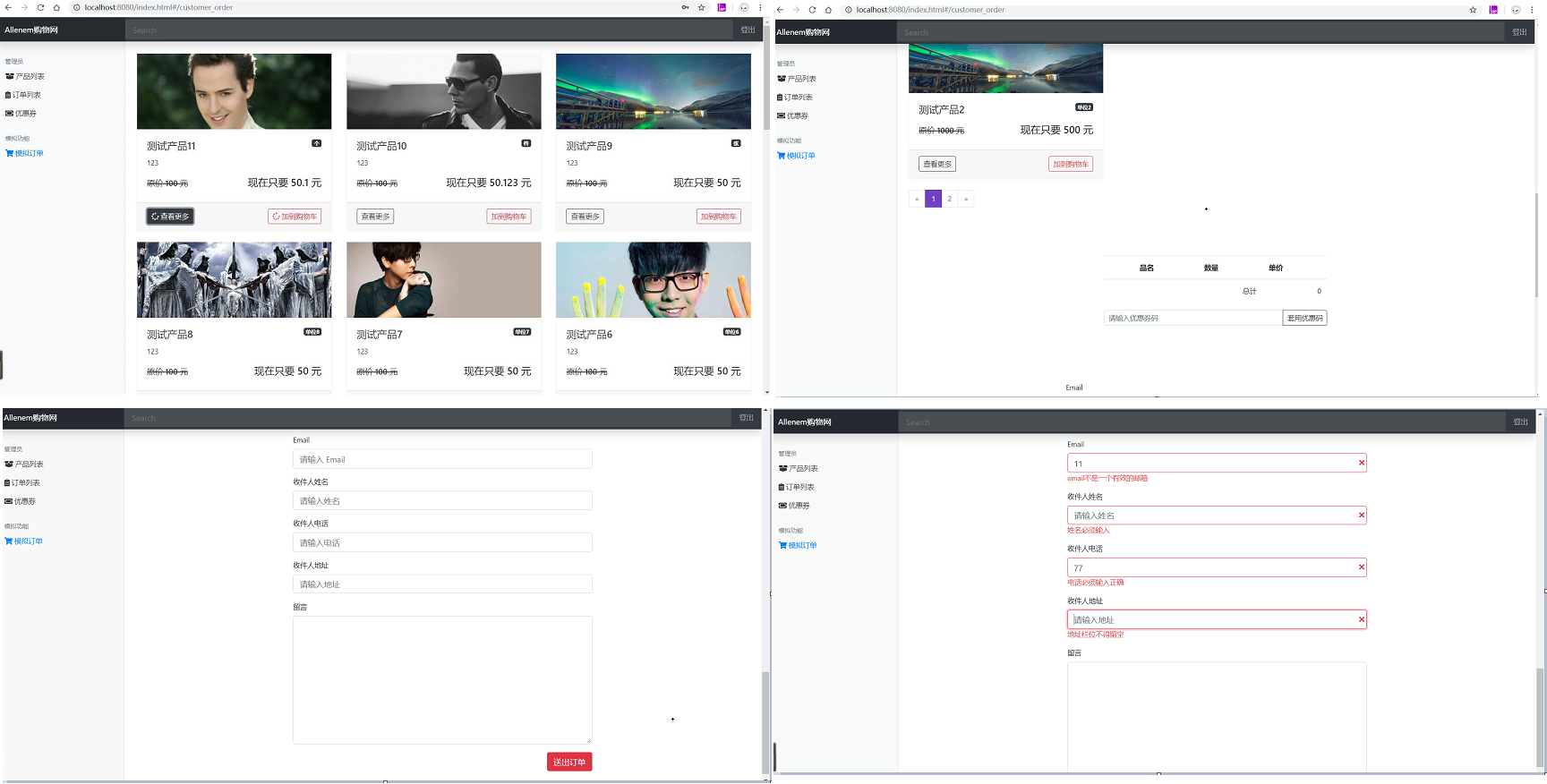Open saved passwords key icon in top-left browser
The height and width of the screenshot is (784, 1547).
pos(686,7)
